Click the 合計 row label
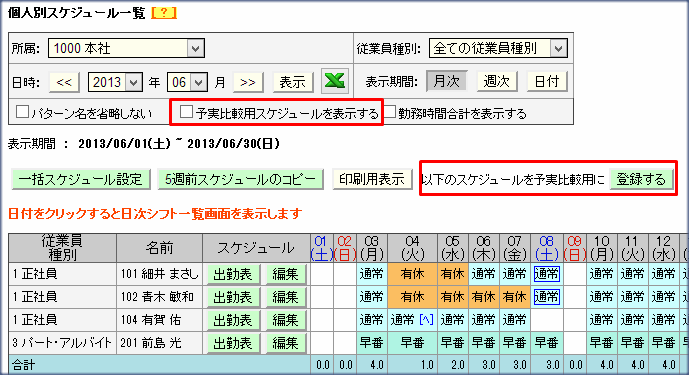This screenshot has height=375, width=689. point(24,365)
